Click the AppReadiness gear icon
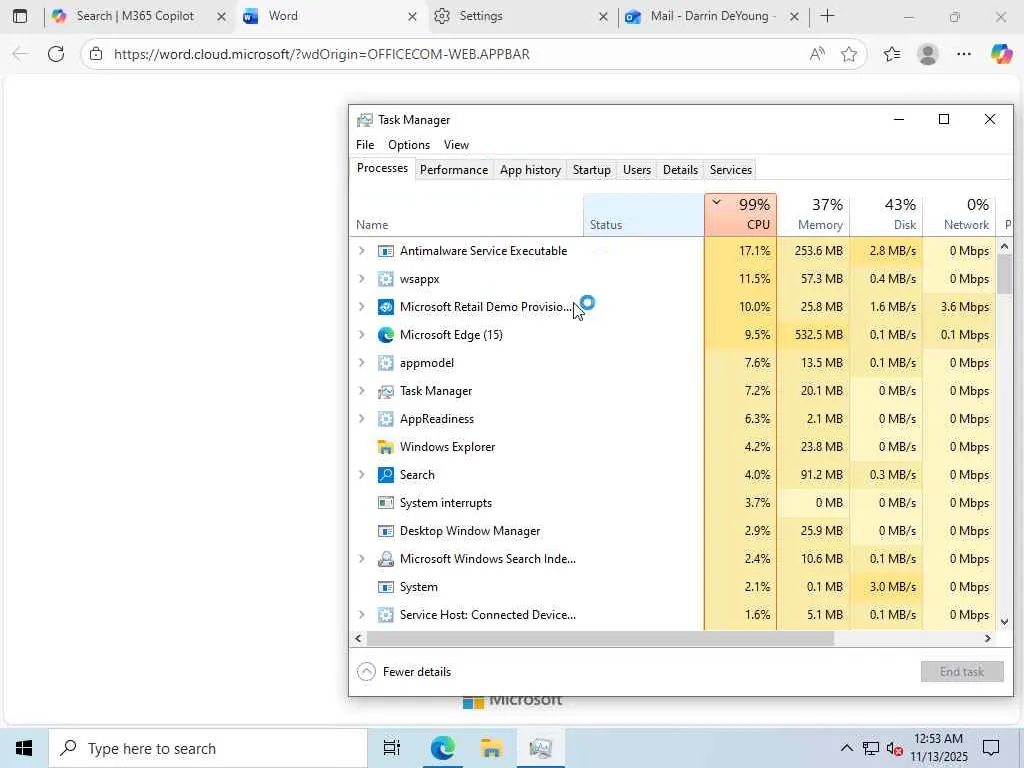The height and width of the screenshot is (768, 1024). (x=386, y=419)
